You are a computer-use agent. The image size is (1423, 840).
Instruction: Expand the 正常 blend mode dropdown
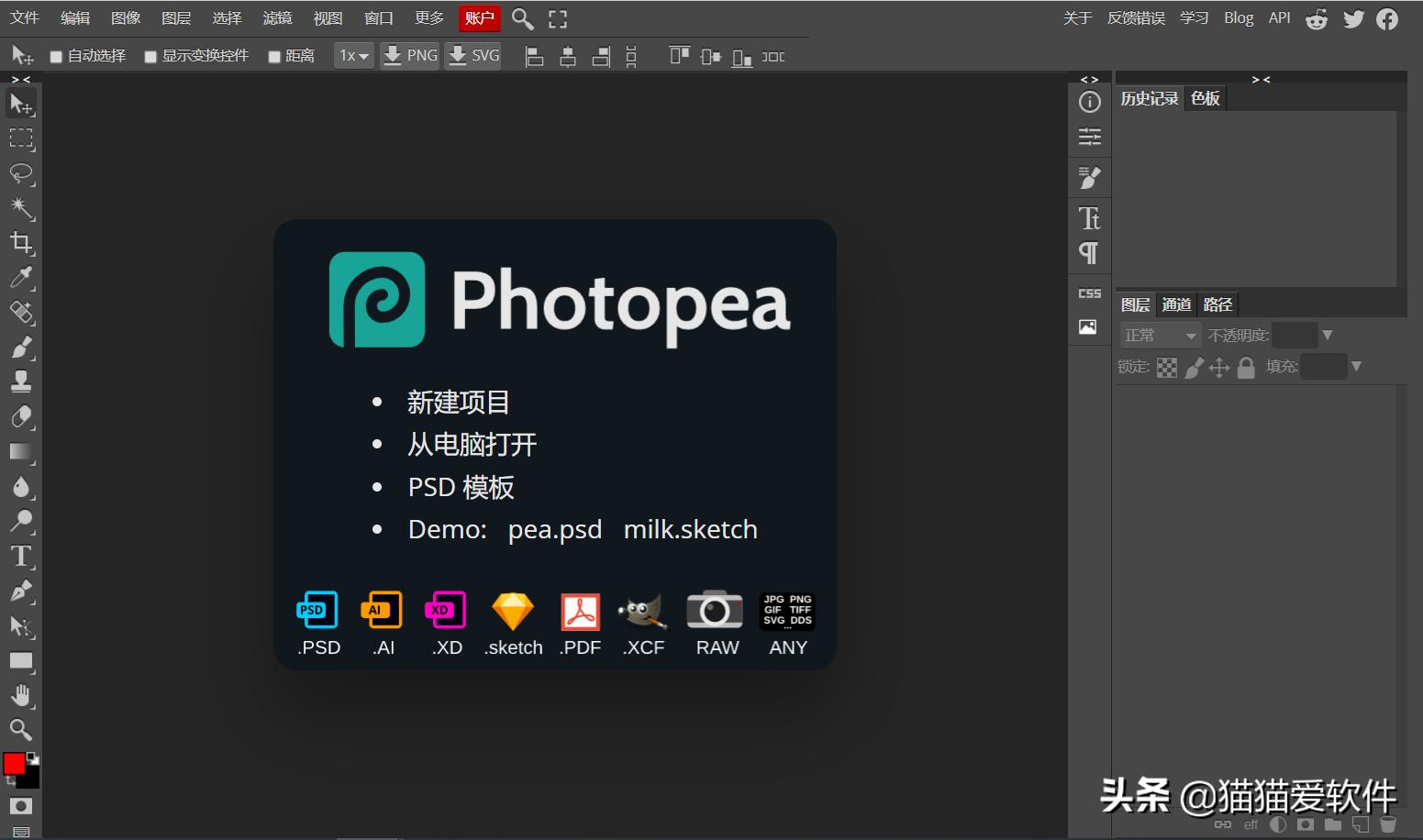(x=1161, y=336)
